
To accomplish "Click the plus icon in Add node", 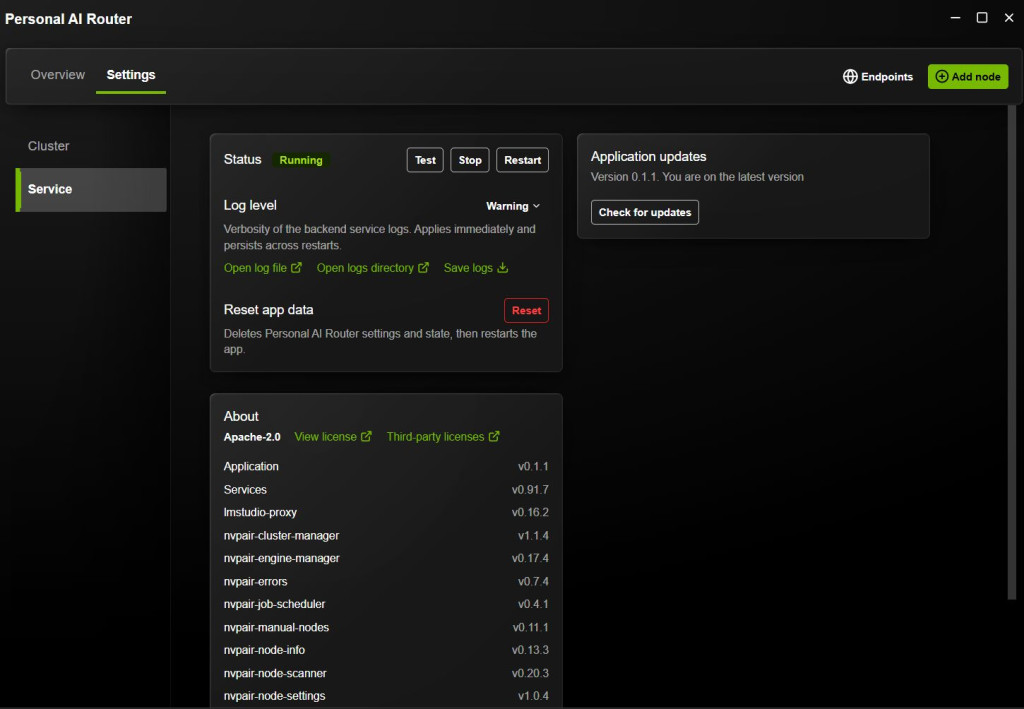I will click(941, 76).
